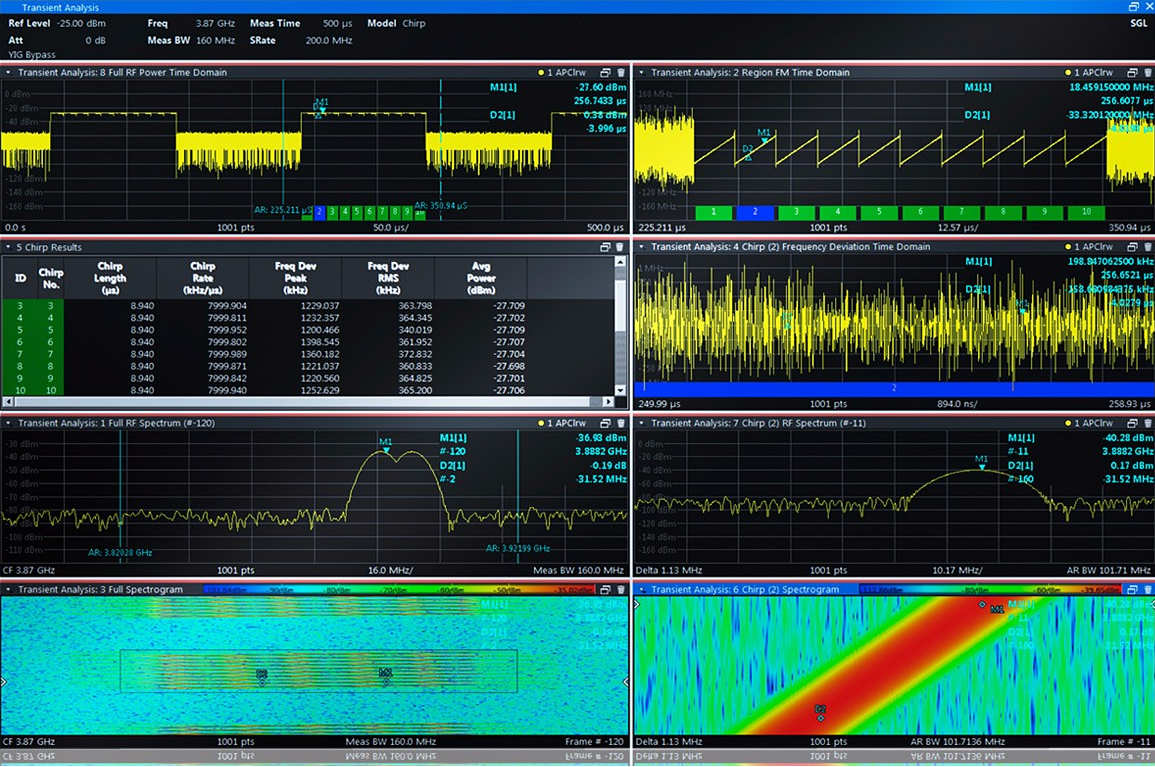Collapse the Chirp (2) Spectrogram title arrow
Screen dimensions: 1155x767
pyautogui.click(x=642, y=589)
